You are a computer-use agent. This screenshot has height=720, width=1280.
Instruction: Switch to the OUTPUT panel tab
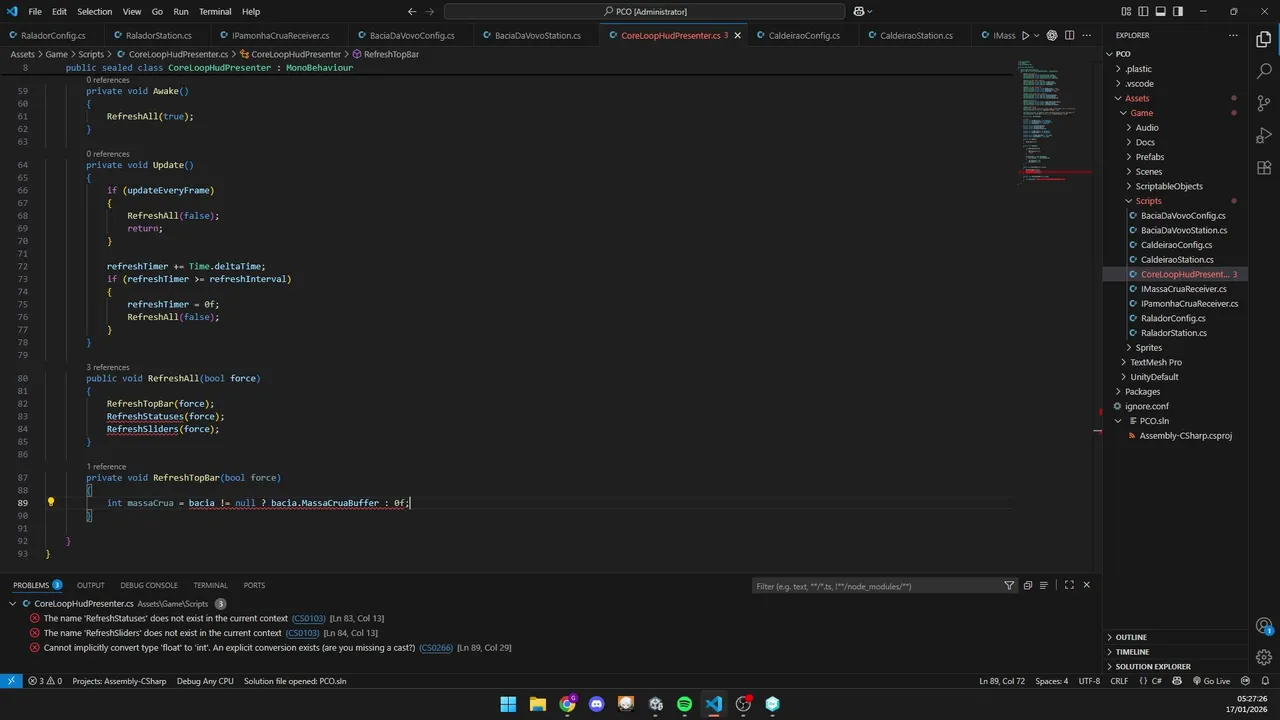(x=91, y=585)
